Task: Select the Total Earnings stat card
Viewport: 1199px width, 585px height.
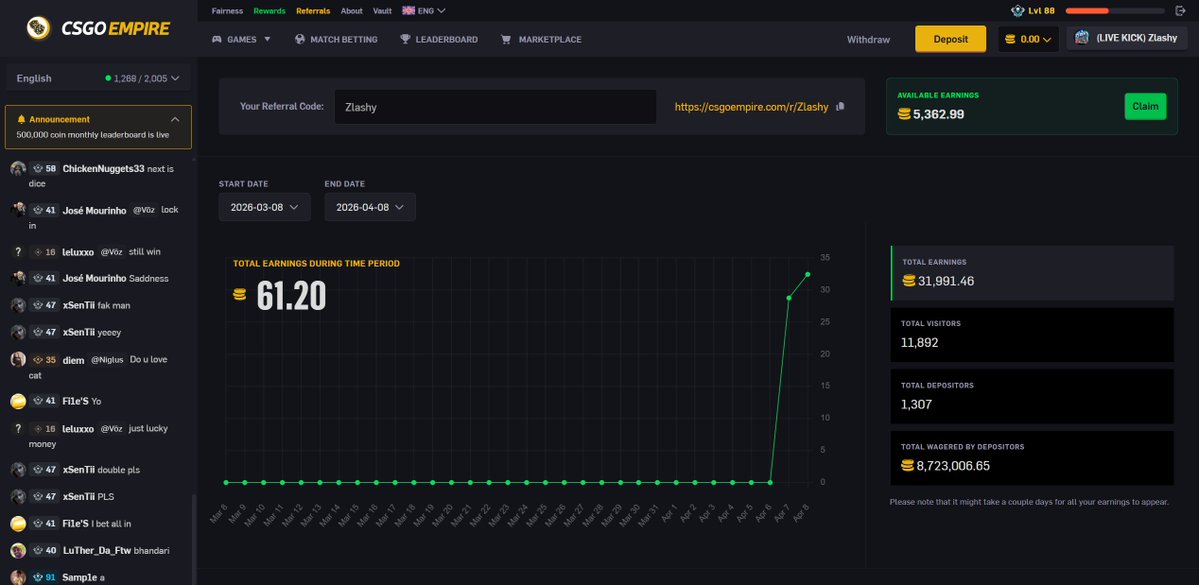Action: (x=1032, y=273)
